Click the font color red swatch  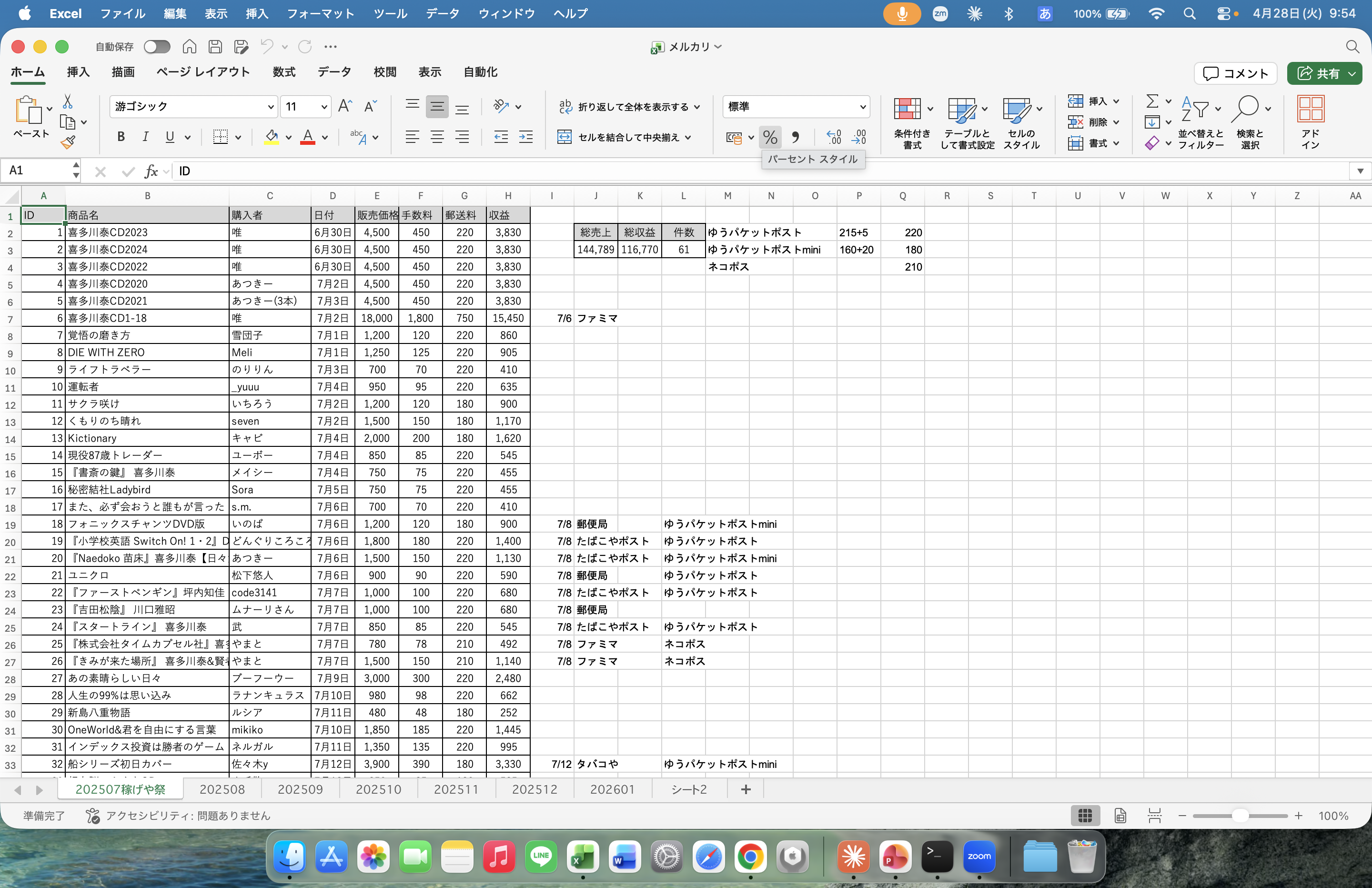click(x=308, y=137)
